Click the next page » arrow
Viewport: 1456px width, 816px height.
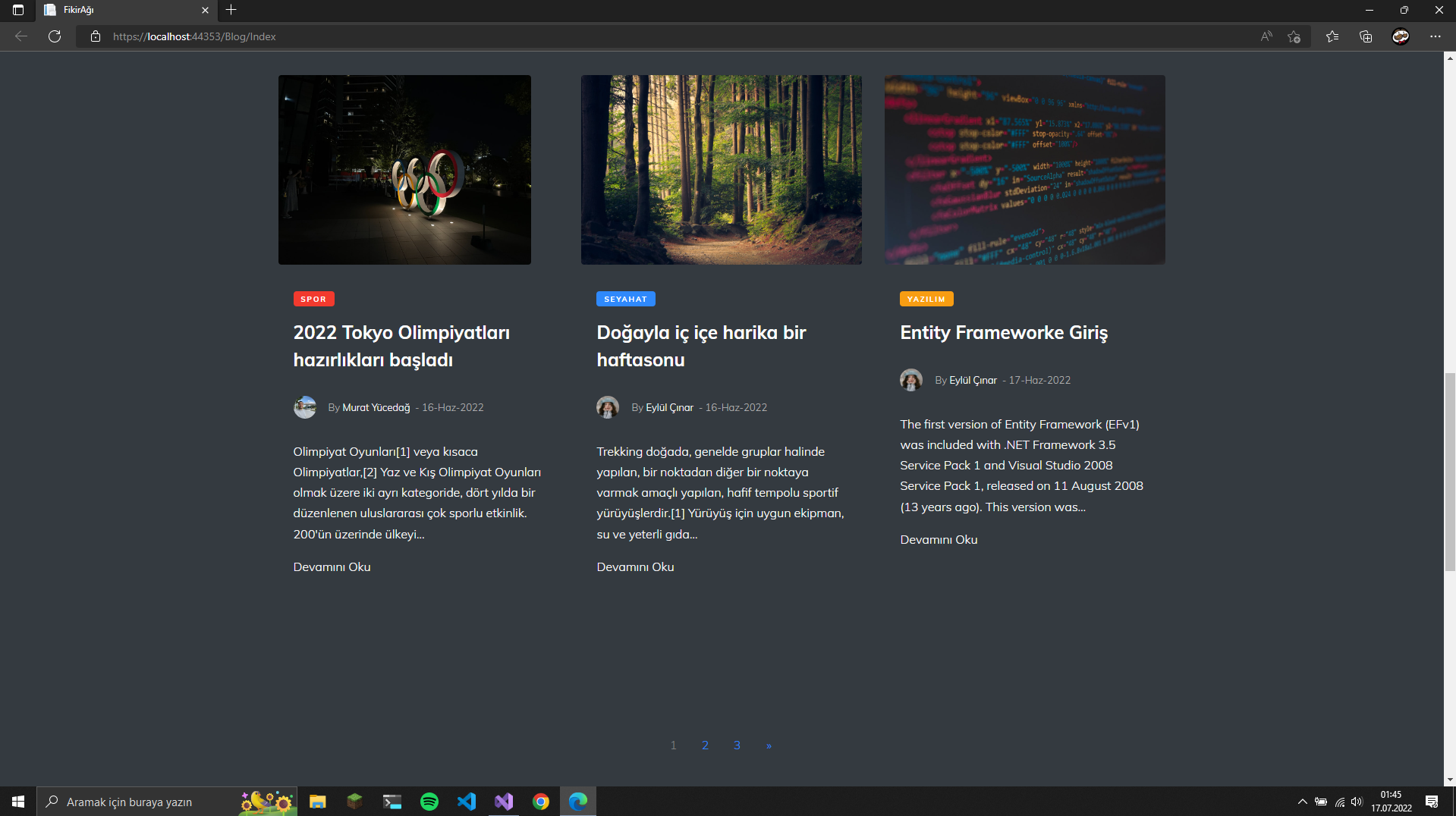769,745
